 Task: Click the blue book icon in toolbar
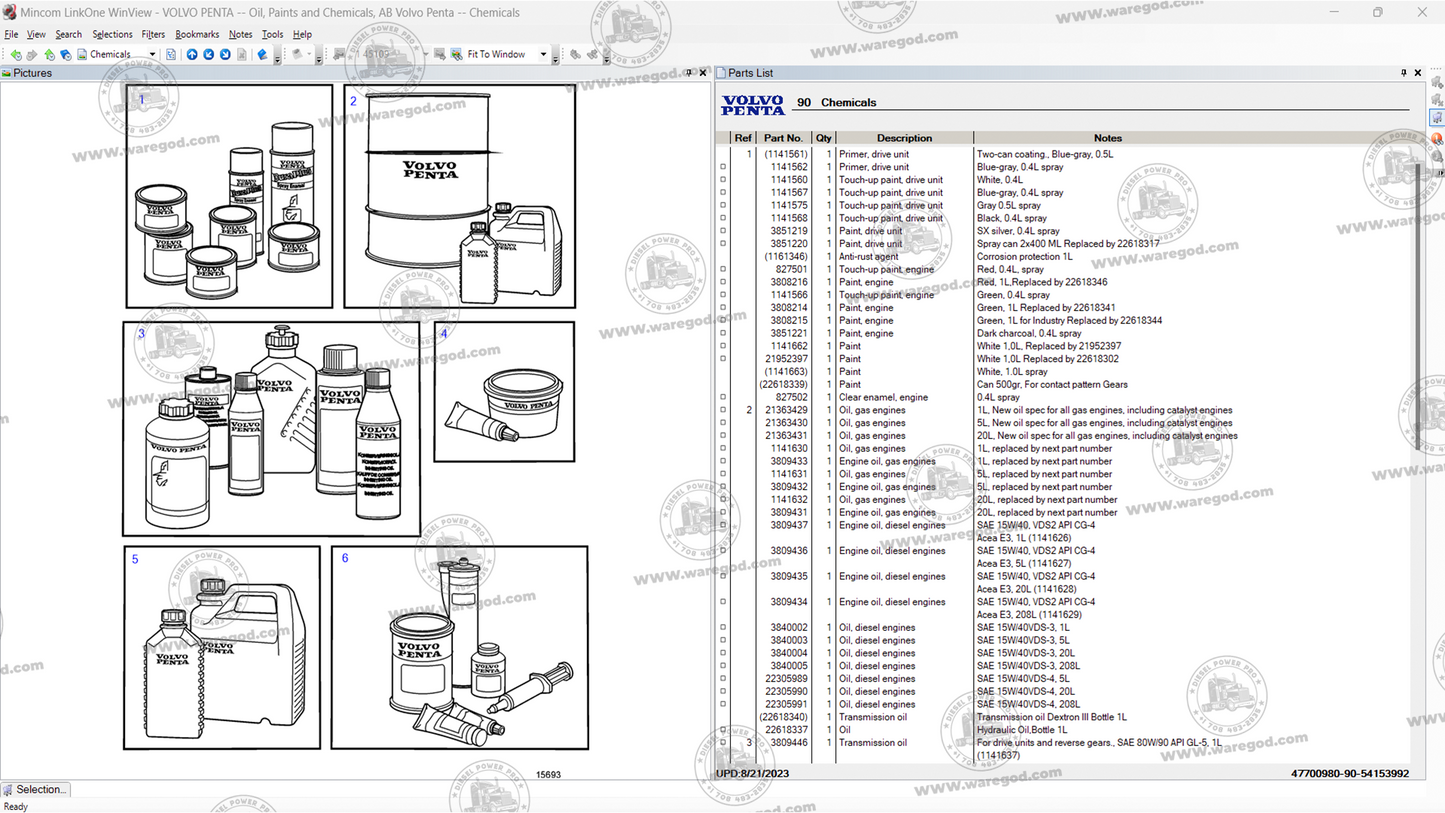pyautogui.click(x=262, y=54)
